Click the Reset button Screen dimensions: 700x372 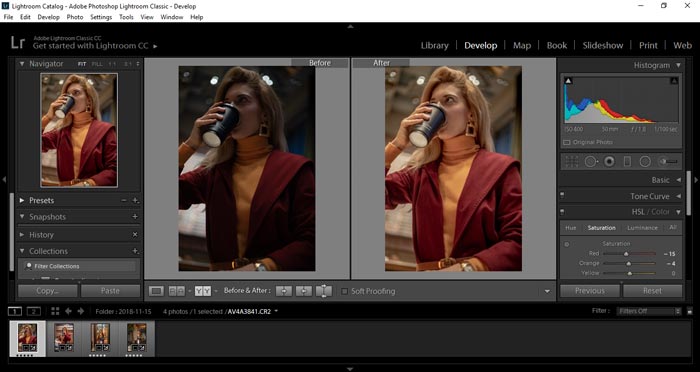[x=652, y=291]
